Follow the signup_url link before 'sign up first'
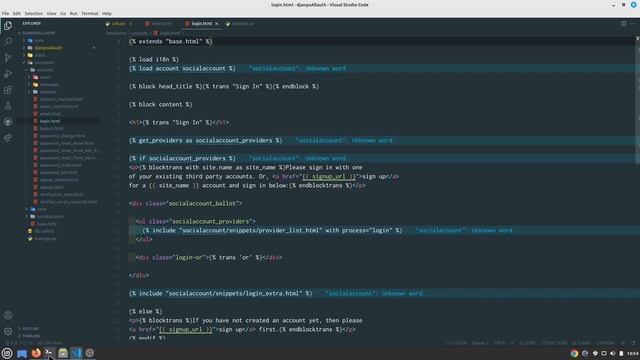Screen dimensions: 640x360 click(x=186, y=329)
